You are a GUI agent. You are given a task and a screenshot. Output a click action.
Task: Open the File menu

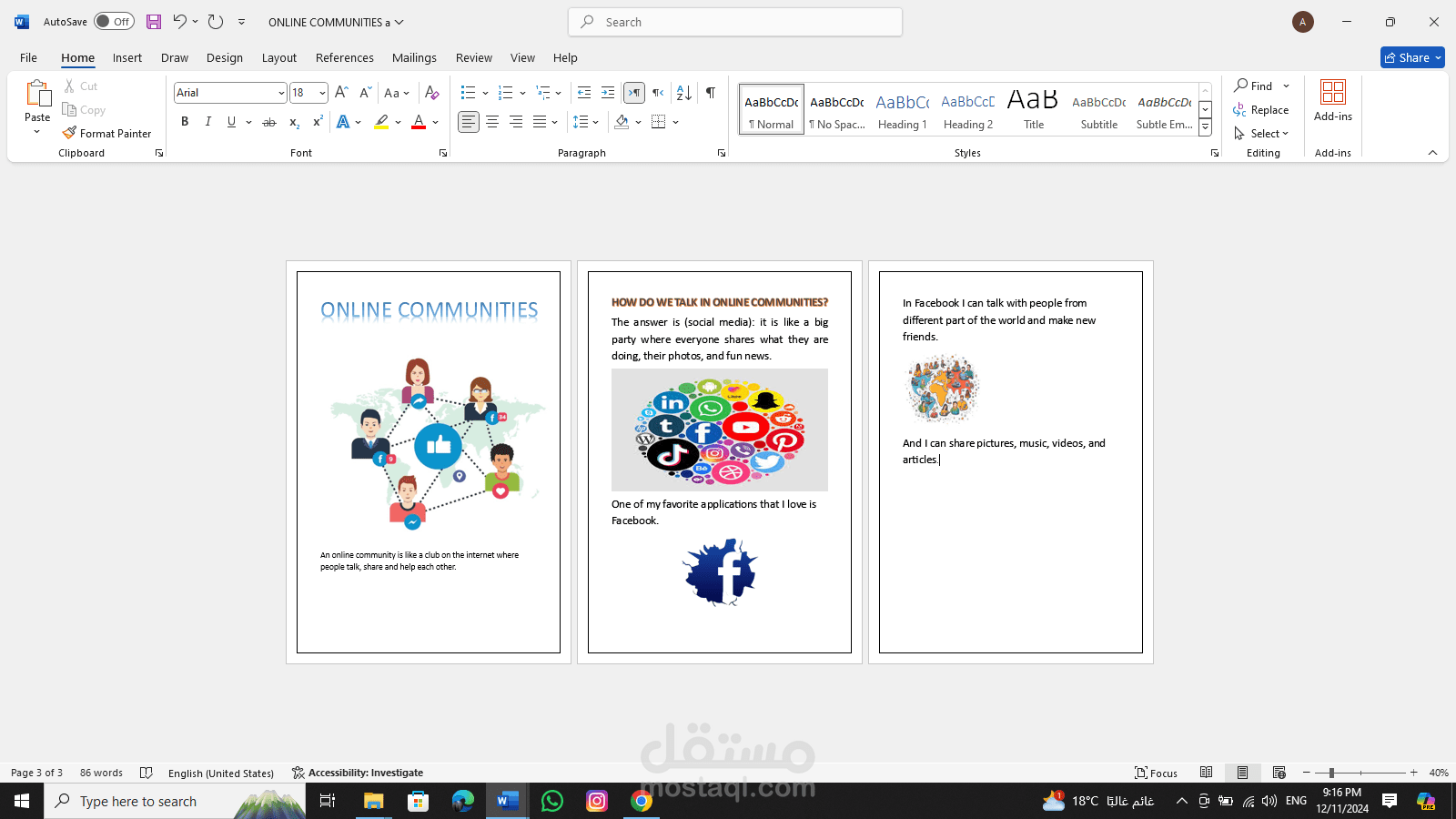(x=29, y=57)
